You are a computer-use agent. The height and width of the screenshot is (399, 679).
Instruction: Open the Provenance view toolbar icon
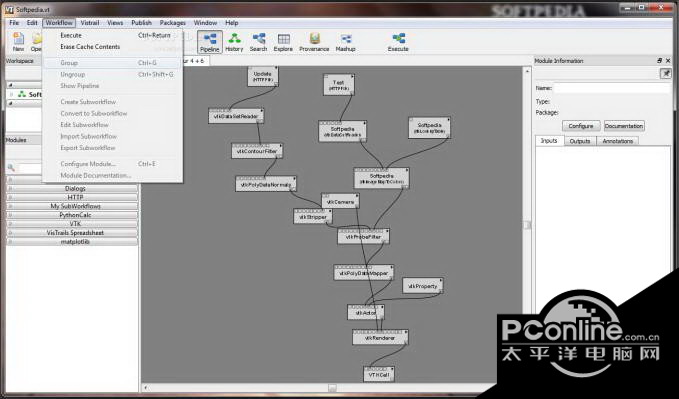click(314, 42)
